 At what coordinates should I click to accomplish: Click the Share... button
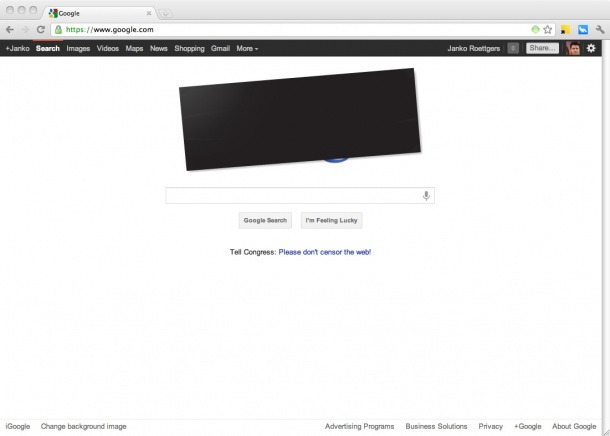[542, 48]
